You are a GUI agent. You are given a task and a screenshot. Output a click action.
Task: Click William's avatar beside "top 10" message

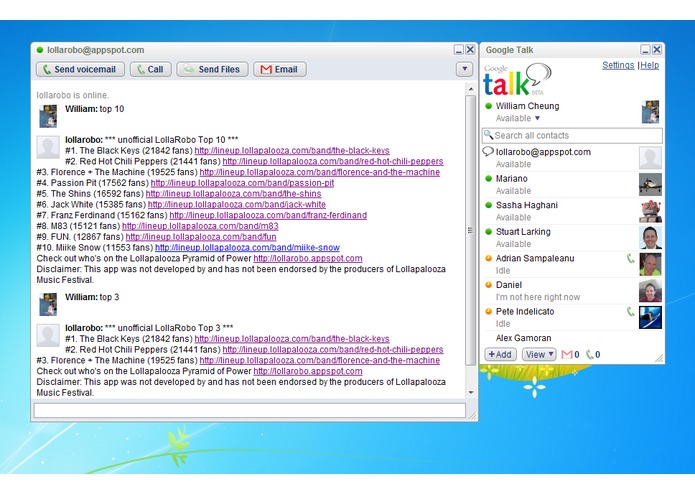click(48, 116)
